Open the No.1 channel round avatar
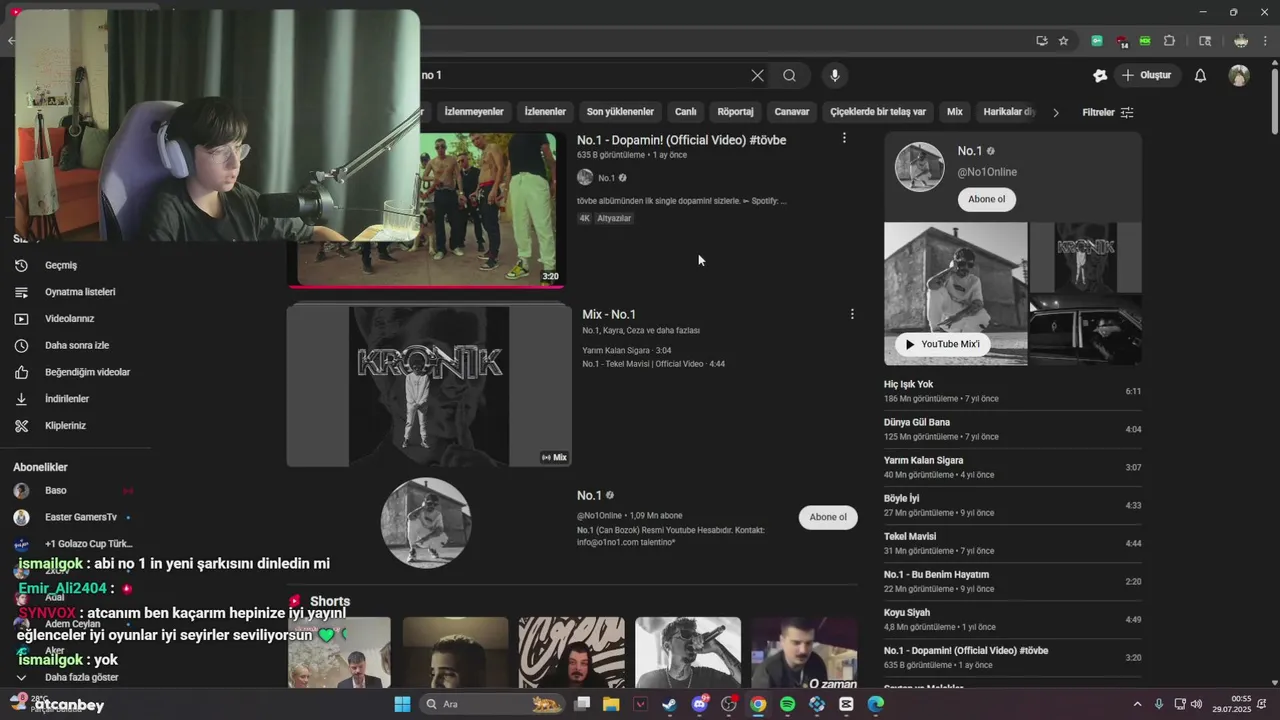Screen dimensions: 1280x720 (x=426, y=523)
